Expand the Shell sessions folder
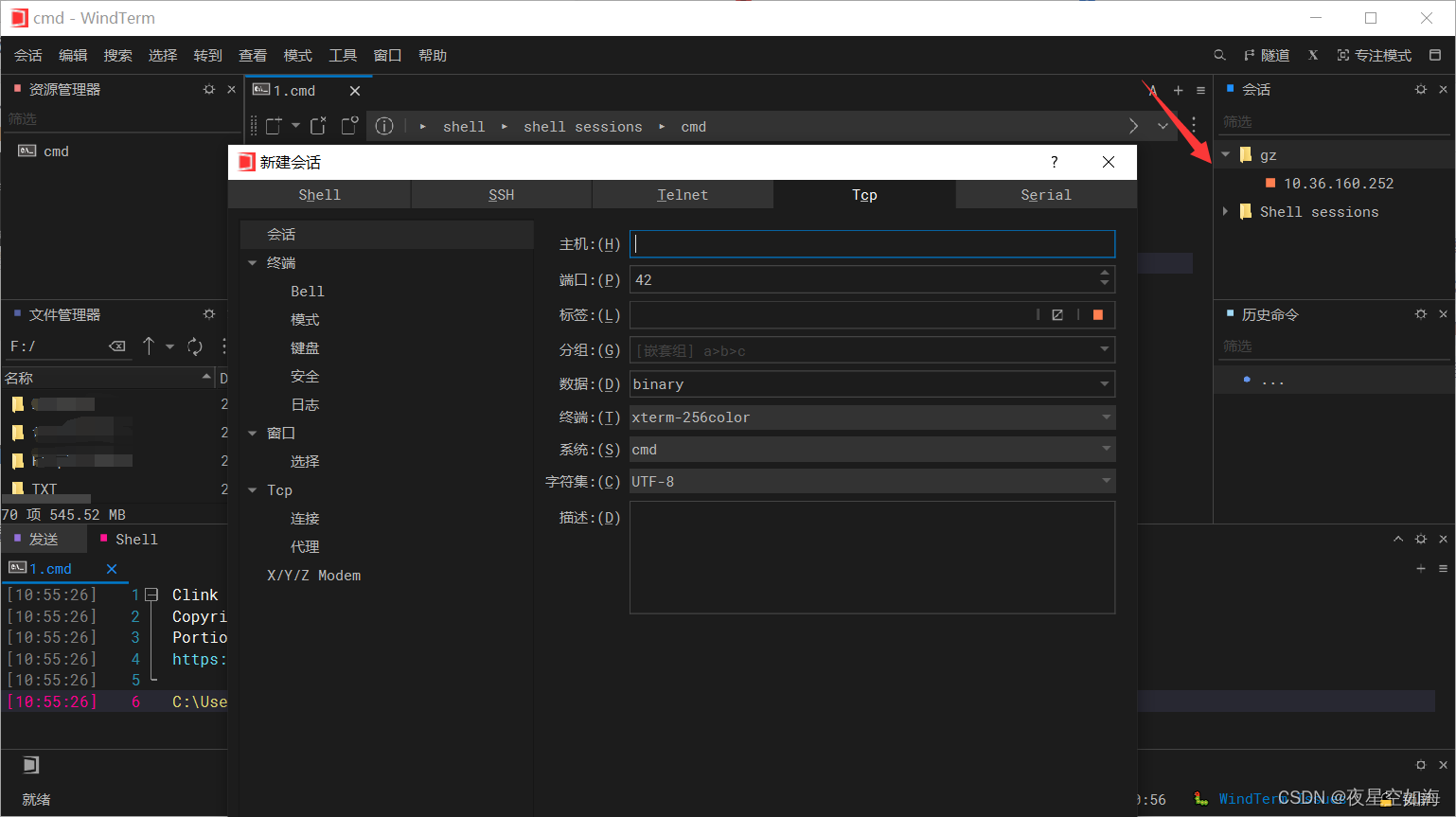The height and width of the screenshot is (817, 1456). [1226, 211]
